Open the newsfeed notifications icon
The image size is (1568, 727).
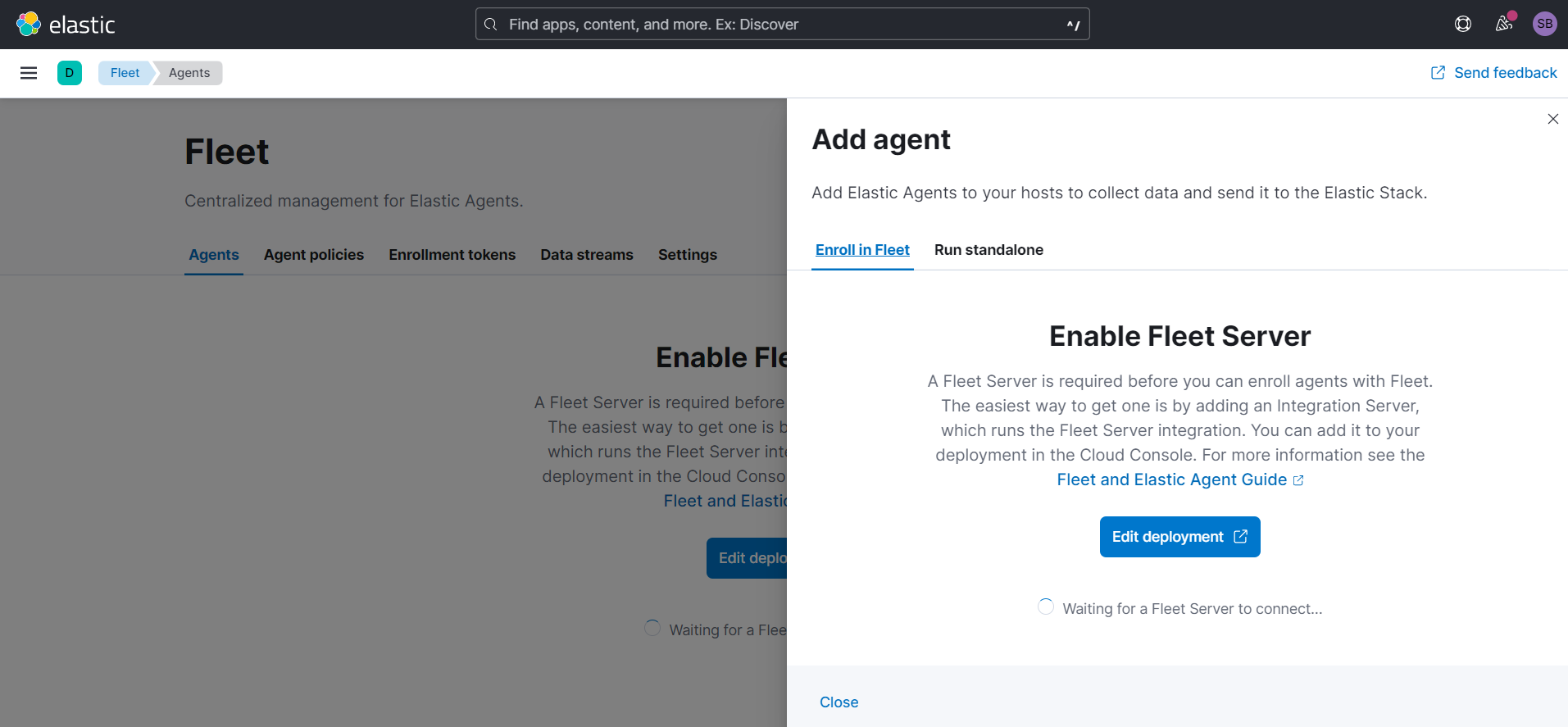click(x=1504, y=24)
